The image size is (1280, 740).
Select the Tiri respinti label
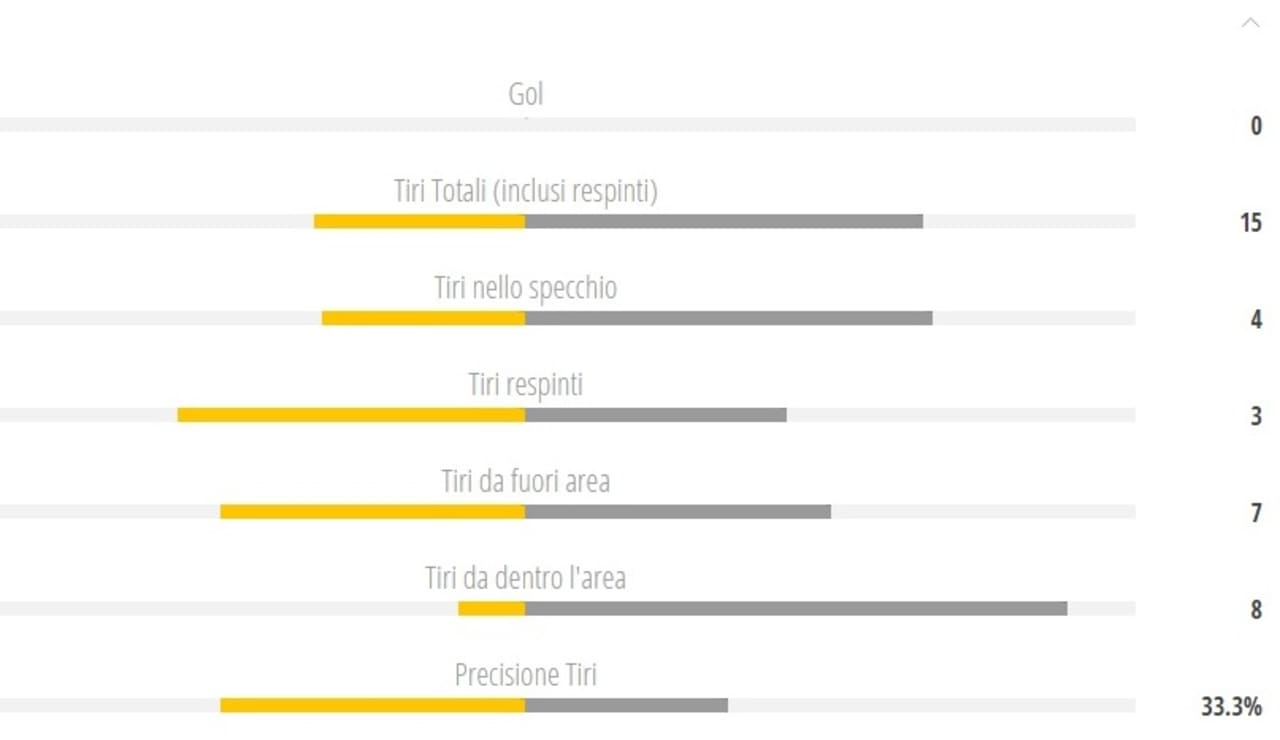[526, 384]
